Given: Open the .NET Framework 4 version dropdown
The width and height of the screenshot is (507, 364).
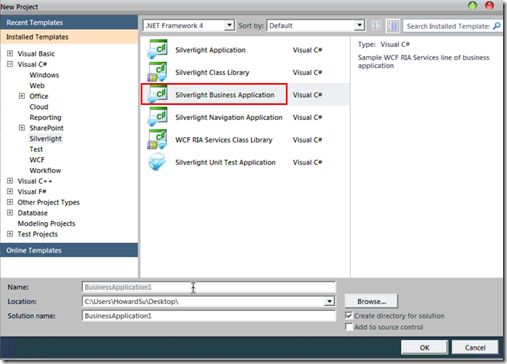Looking at the screenshot, I should tap(229, 25).
